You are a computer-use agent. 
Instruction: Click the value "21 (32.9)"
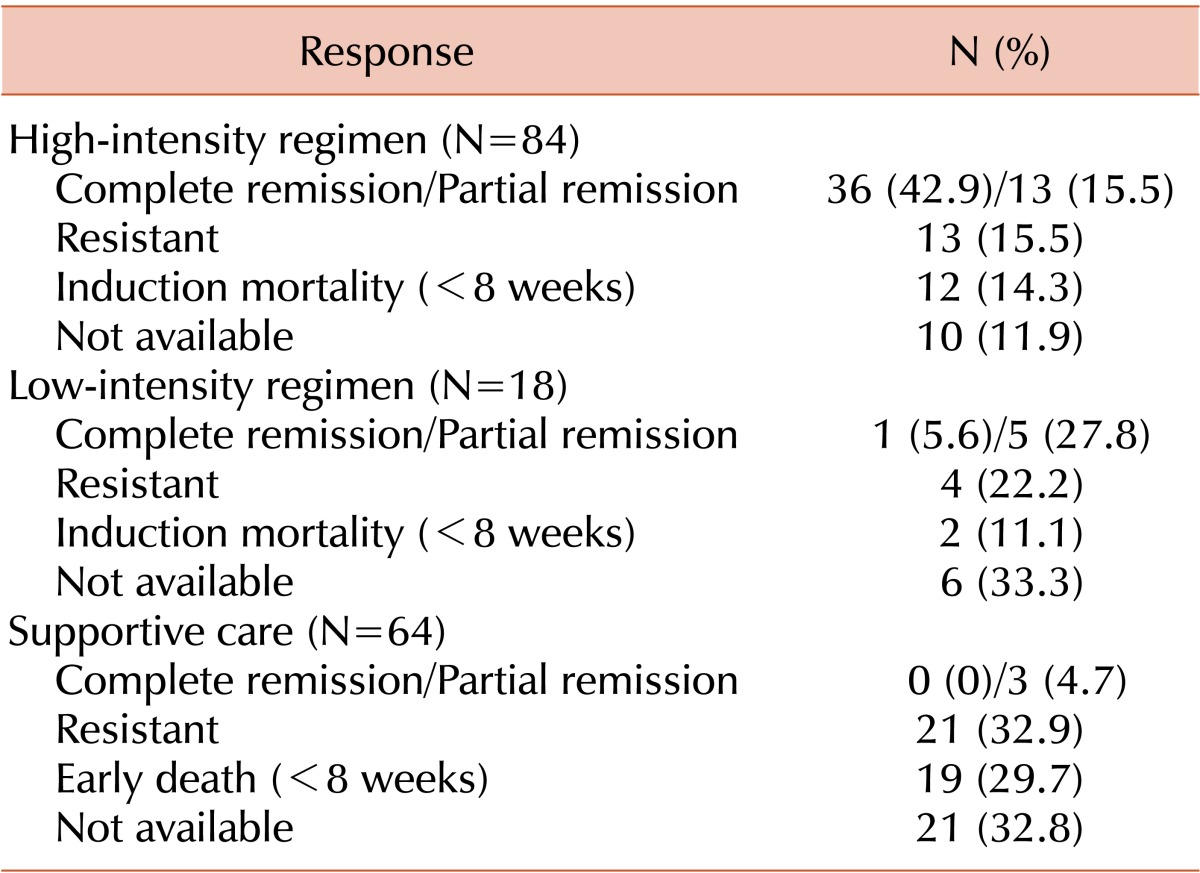coord(996,730)
